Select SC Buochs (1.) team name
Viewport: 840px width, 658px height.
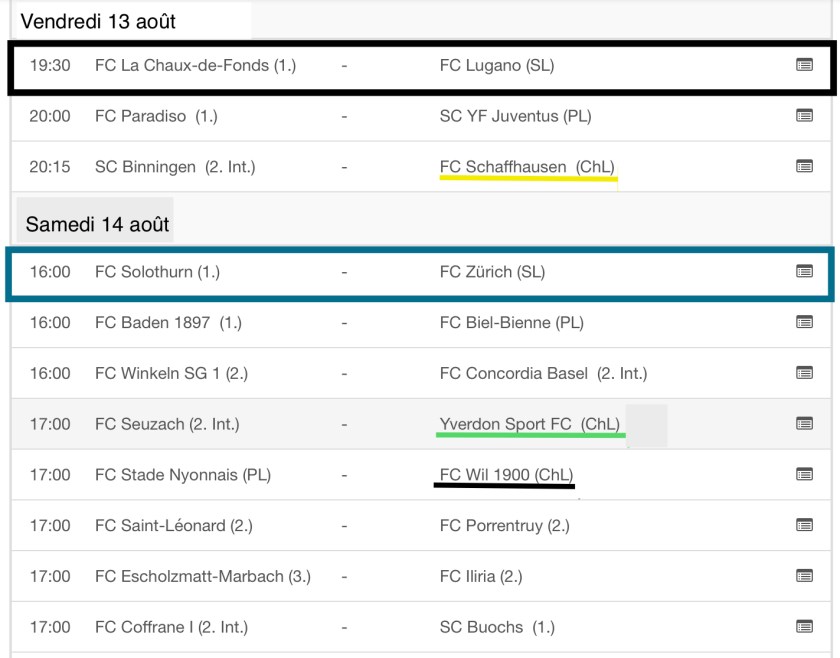click(x=497, y=627)
